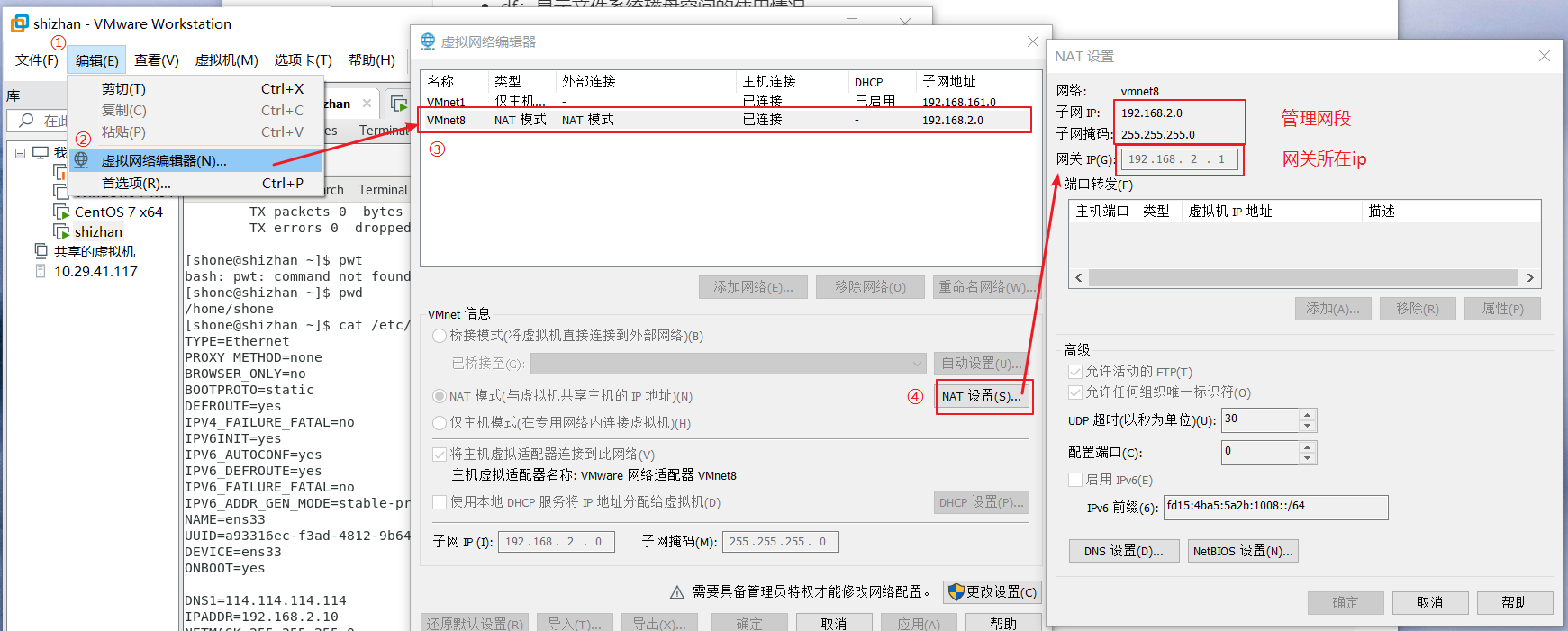Click the 添加网络(E)... button

753,287
